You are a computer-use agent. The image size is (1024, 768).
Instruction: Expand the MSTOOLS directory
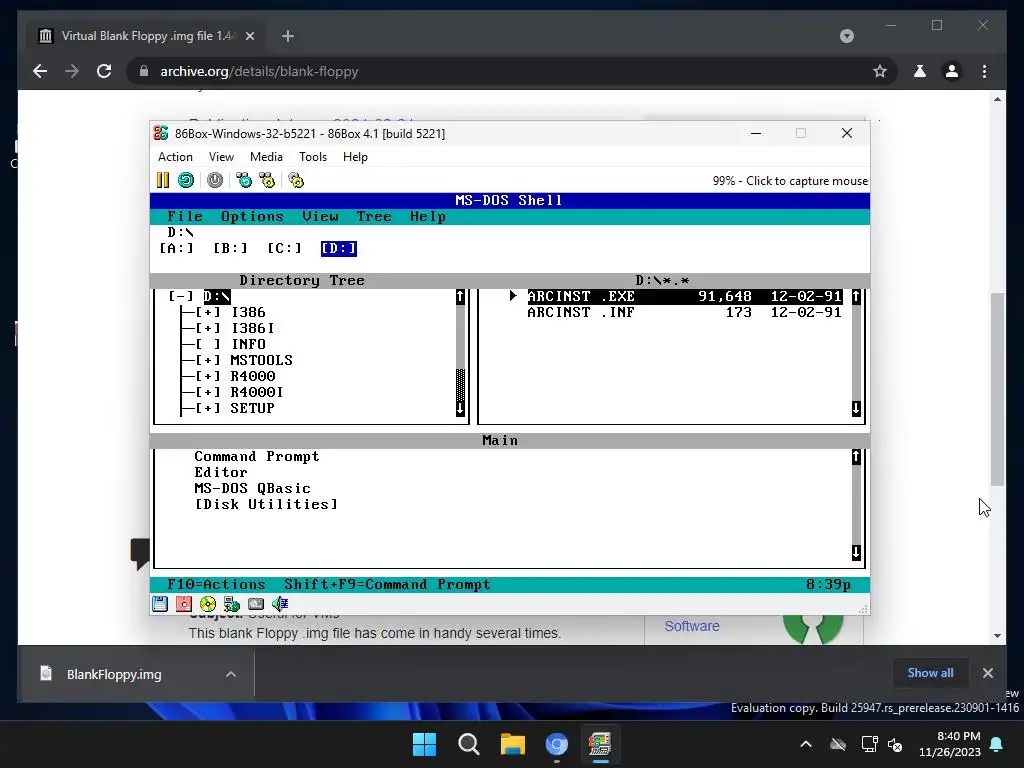point(208,360)
